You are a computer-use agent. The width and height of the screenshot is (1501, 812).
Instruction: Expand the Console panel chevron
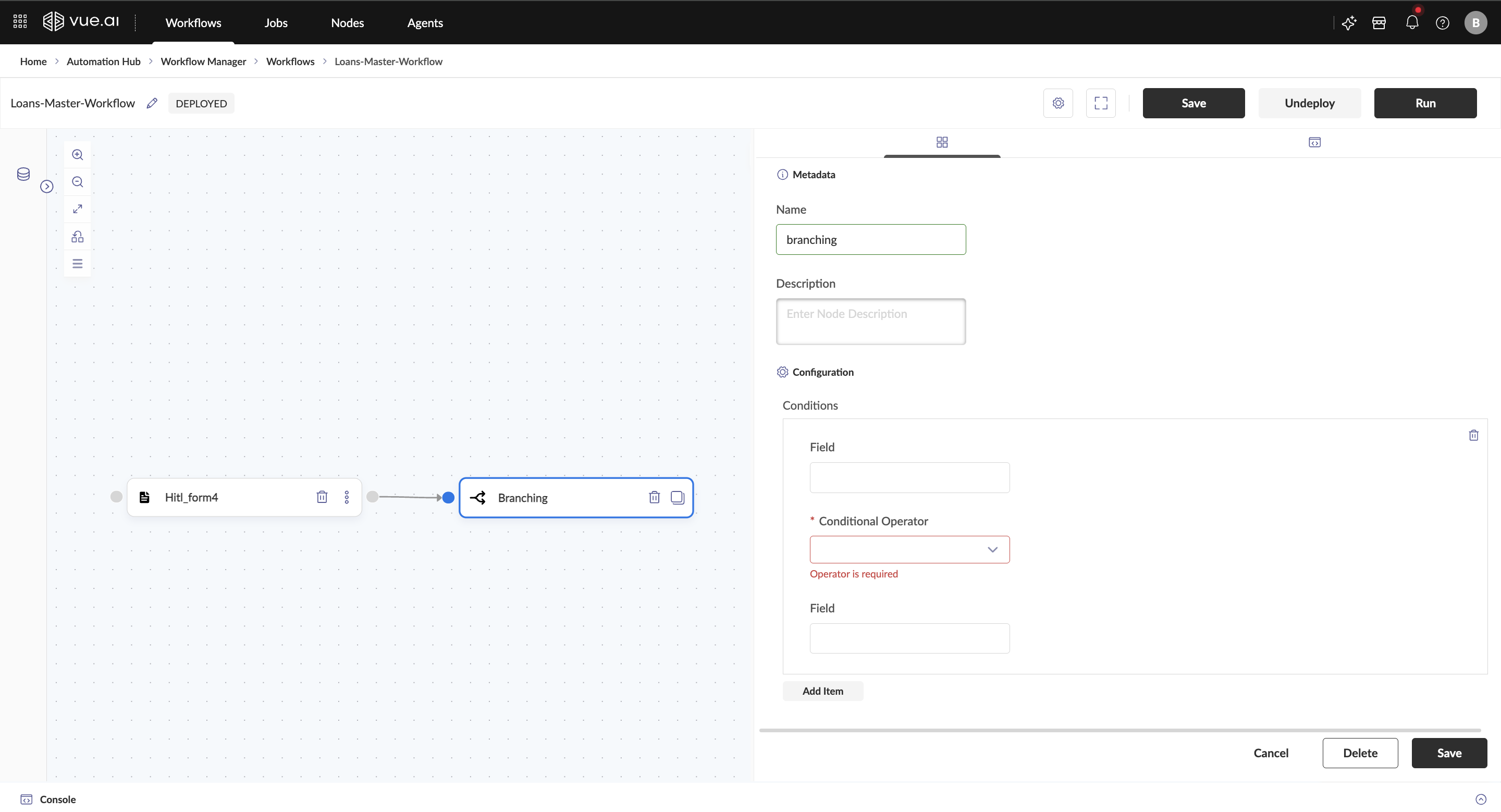(1481, 799)
